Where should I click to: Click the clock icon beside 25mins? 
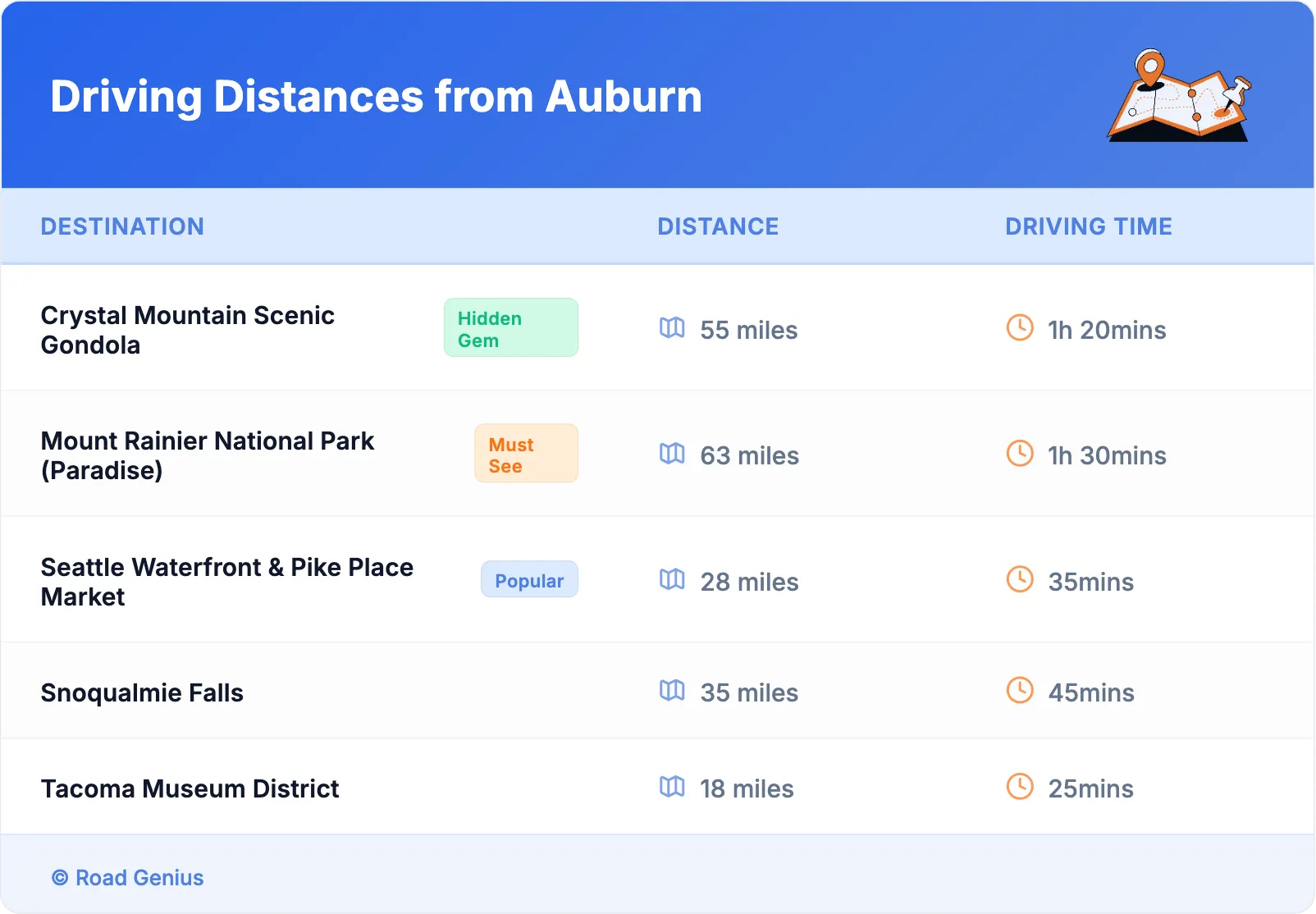(1020, 787)
